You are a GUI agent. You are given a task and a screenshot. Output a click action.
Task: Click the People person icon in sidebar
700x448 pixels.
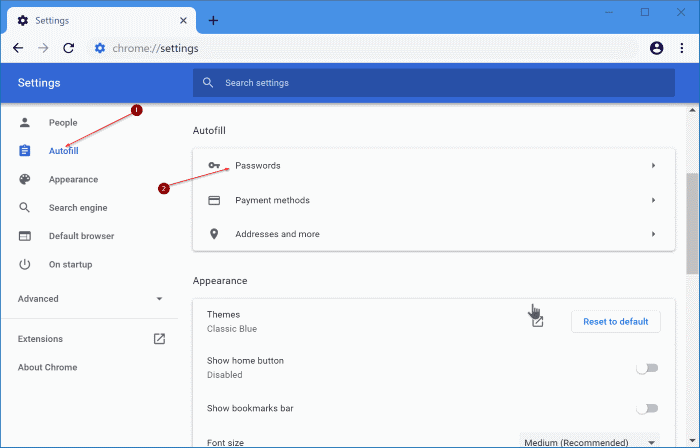click(25, 122)
